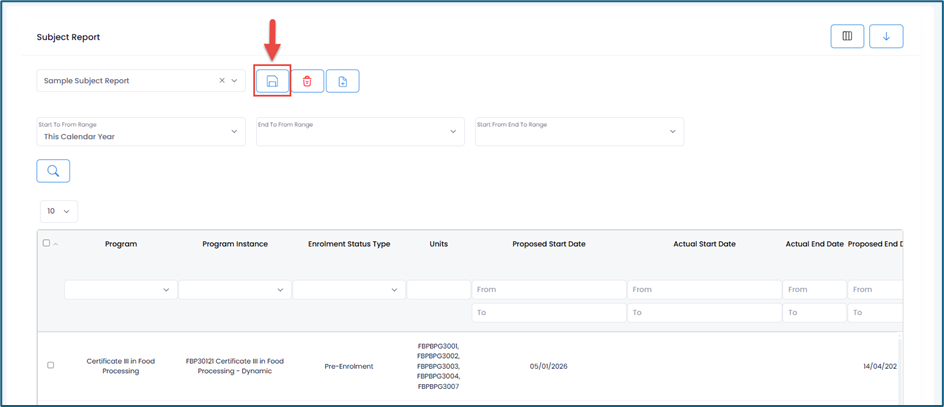This screenshot has width=944, height=407.
Task: Click the red delete trash icon
Action: click(x=307, y=81)
